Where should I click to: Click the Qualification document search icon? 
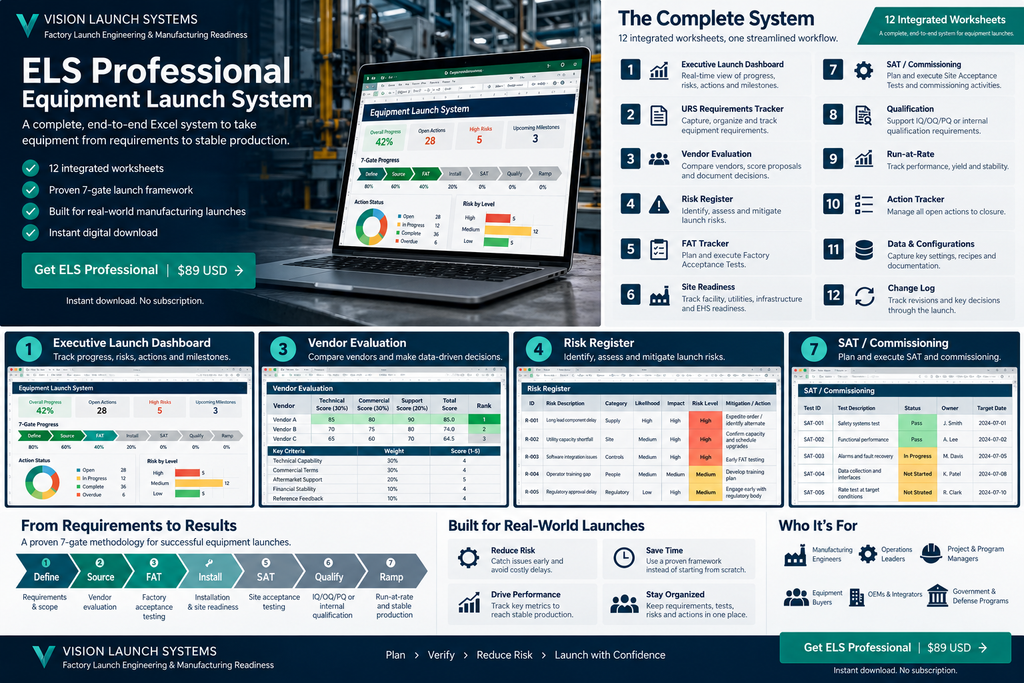[863, 116]
